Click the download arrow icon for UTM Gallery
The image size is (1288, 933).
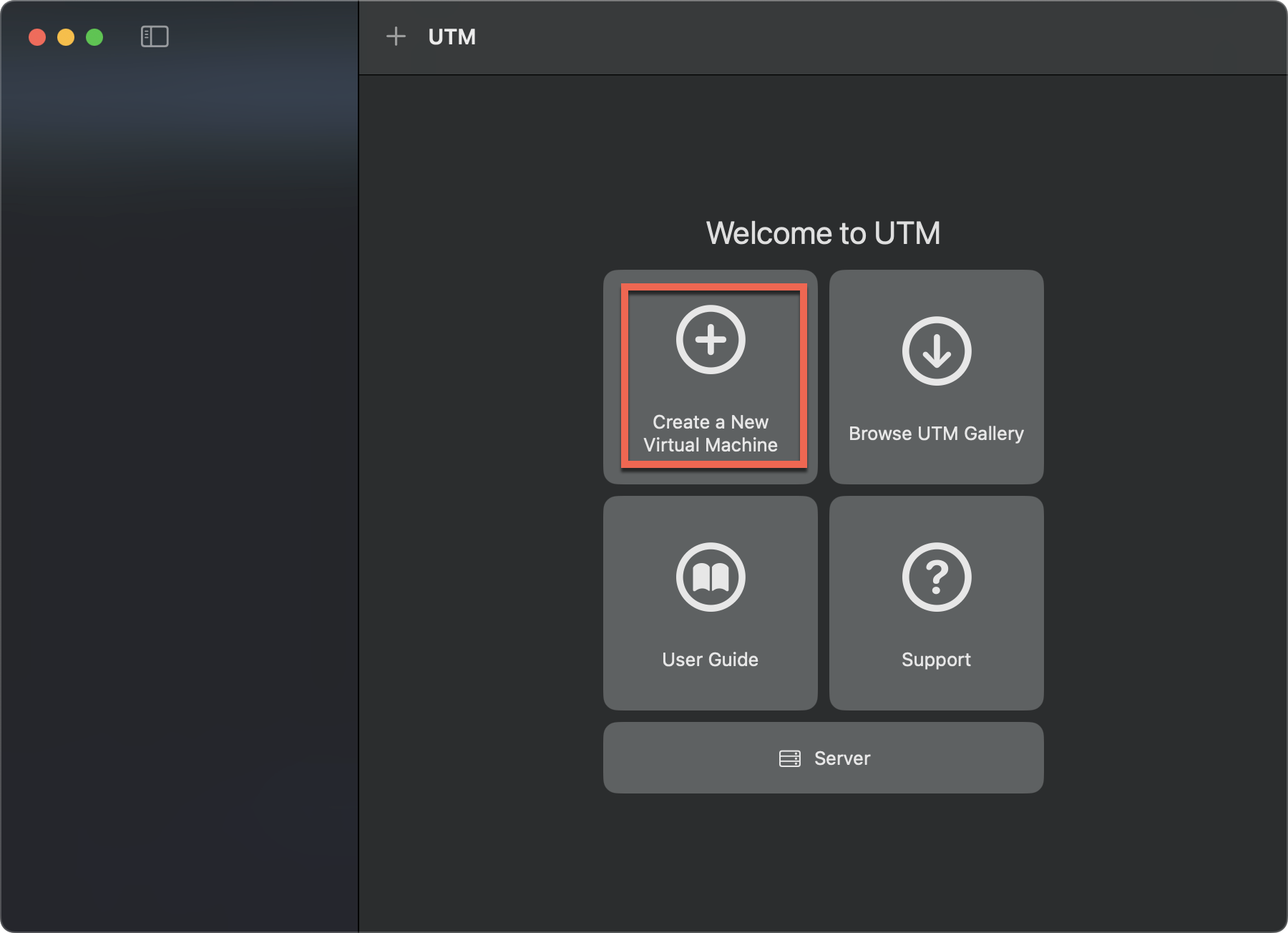coord(936,351)
